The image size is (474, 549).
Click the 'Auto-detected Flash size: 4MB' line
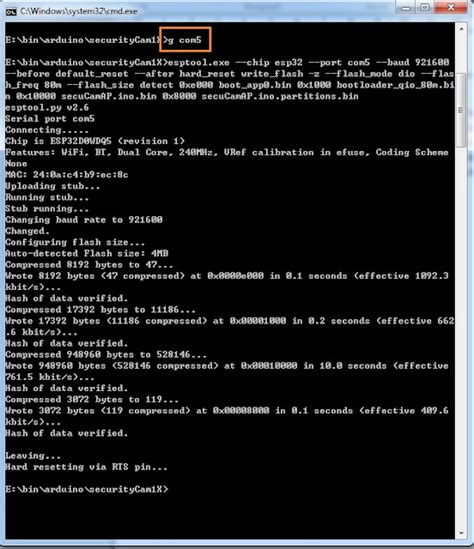87,253
